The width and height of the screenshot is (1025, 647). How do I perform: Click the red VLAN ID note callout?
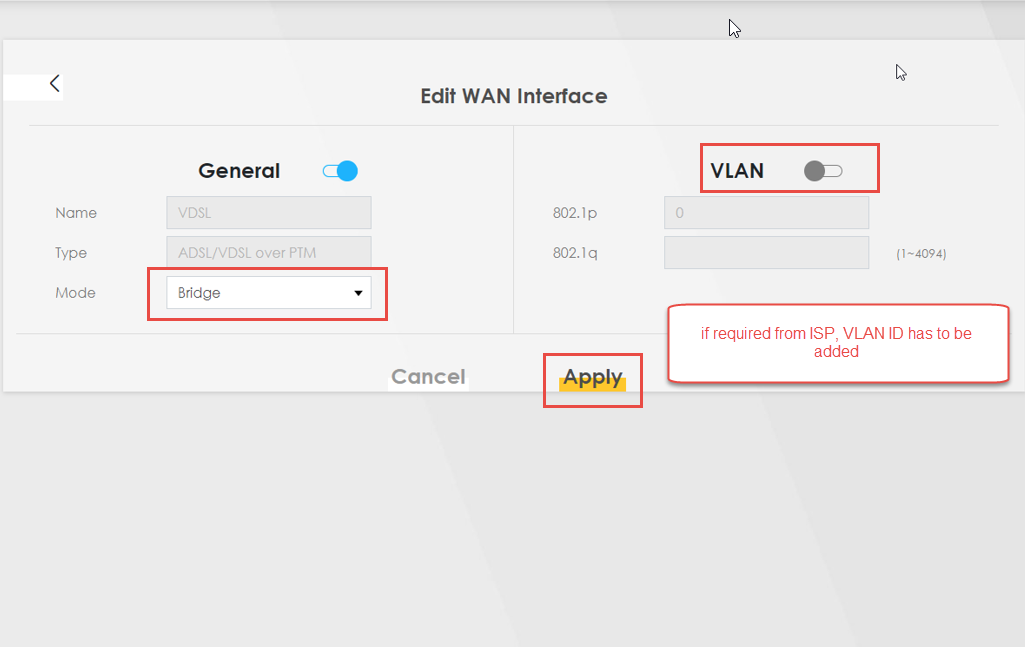tap(837, 343)
